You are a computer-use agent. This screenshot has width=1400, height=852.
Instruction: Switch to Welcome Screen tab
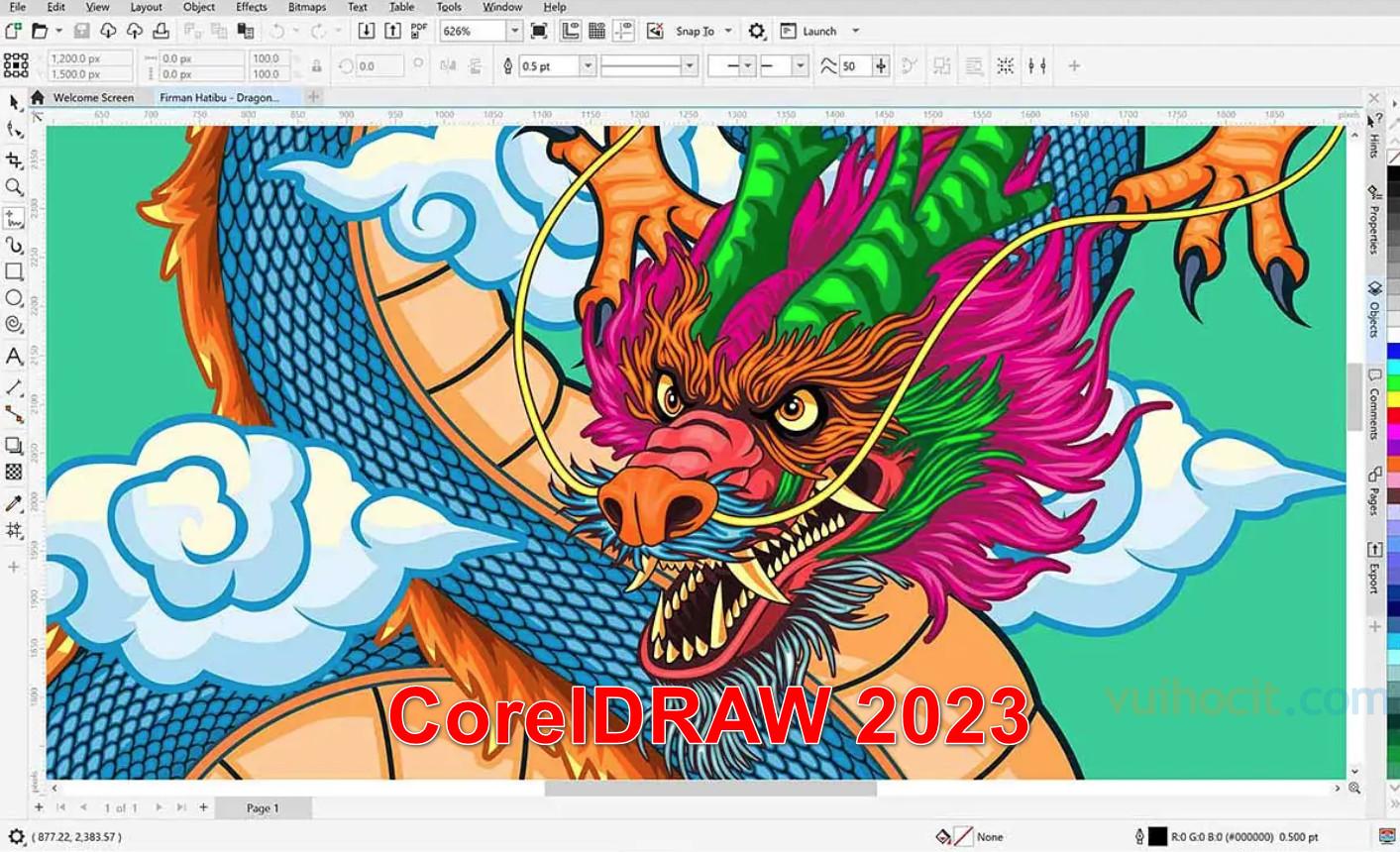coord(93,97)
